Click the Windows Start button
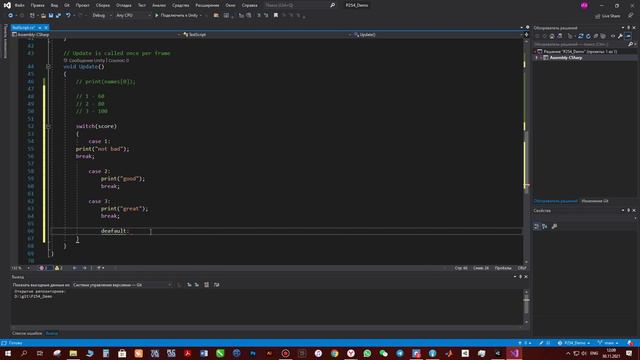Image resolution: width=640 pixels, height=360 pixels. pyautogui.click(x=8, y=353)
